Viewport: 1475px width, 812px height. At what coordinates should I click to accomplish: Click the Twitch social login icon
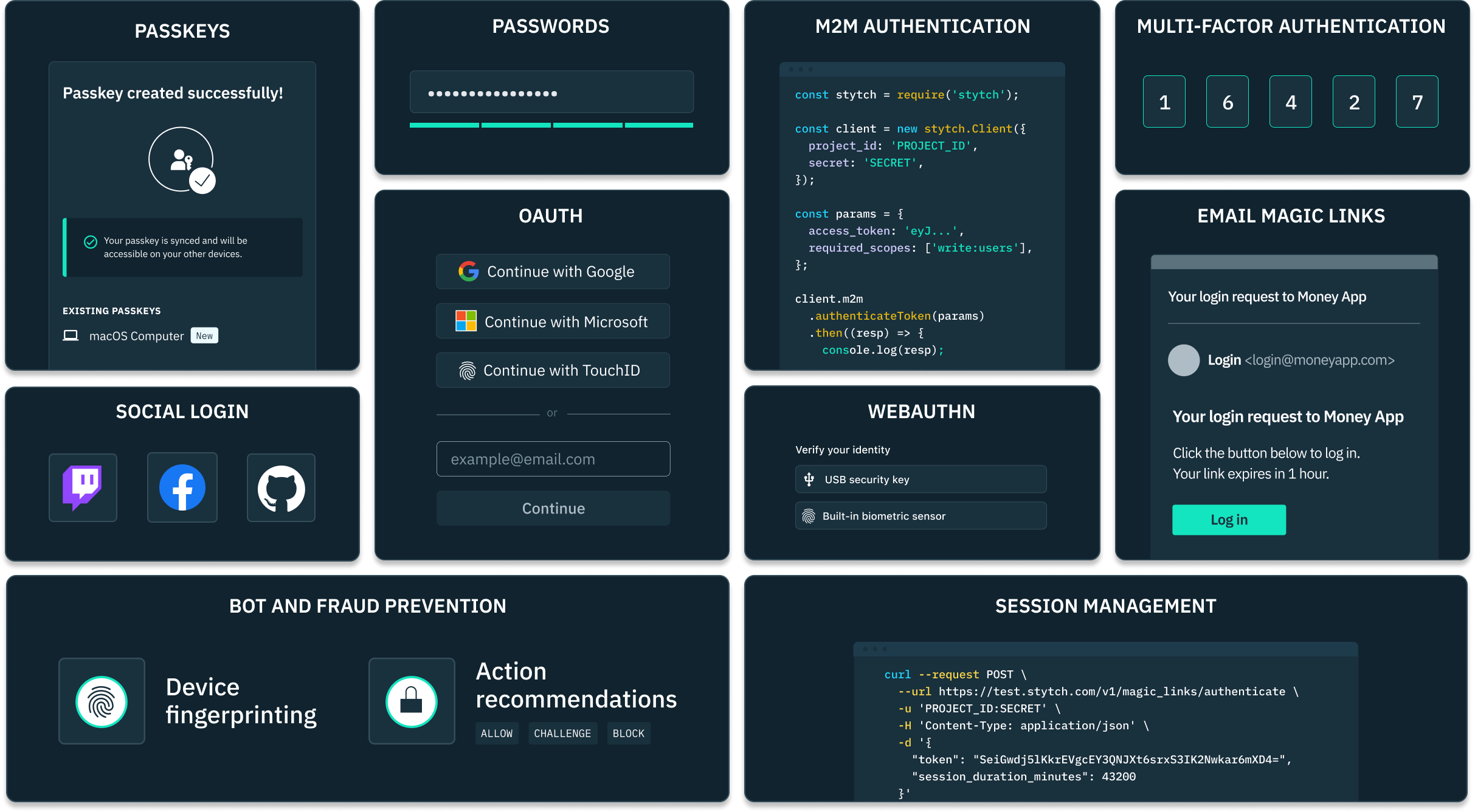(x=83, y=487)
